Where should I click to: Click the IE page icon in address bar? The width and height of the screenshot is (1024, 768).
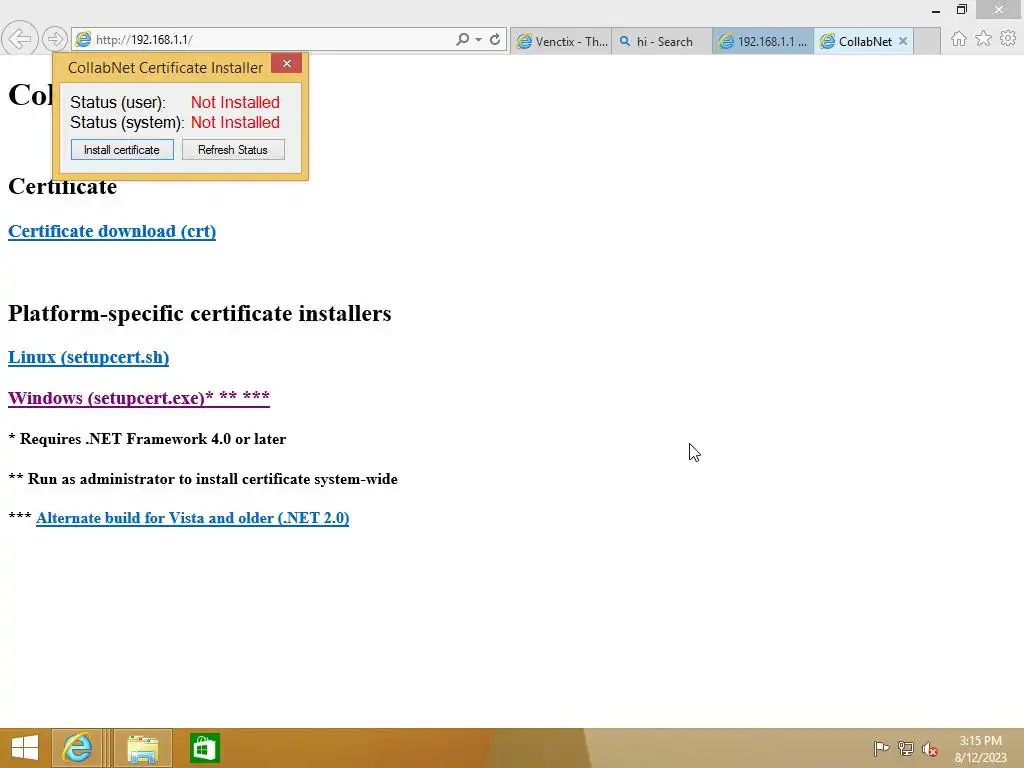[x=83, y=39]
